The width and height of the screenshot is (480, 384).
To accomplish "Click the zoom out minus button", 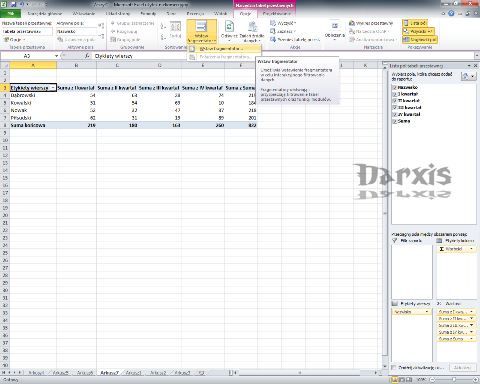I will pos(432,379).
